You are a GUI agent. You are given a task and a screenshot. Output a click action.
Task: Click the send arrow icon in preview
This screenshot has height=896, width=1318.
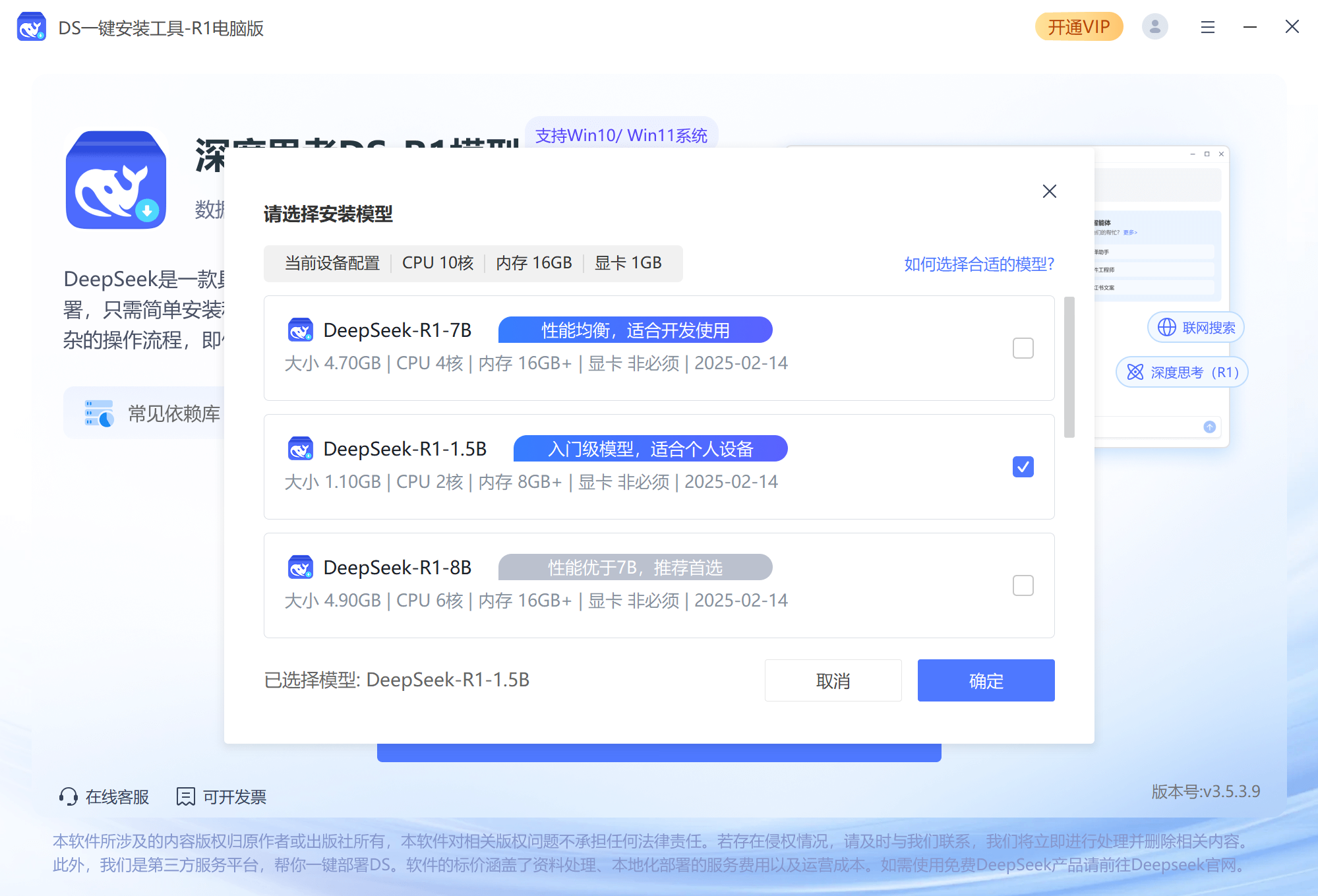click(1209, 427)
